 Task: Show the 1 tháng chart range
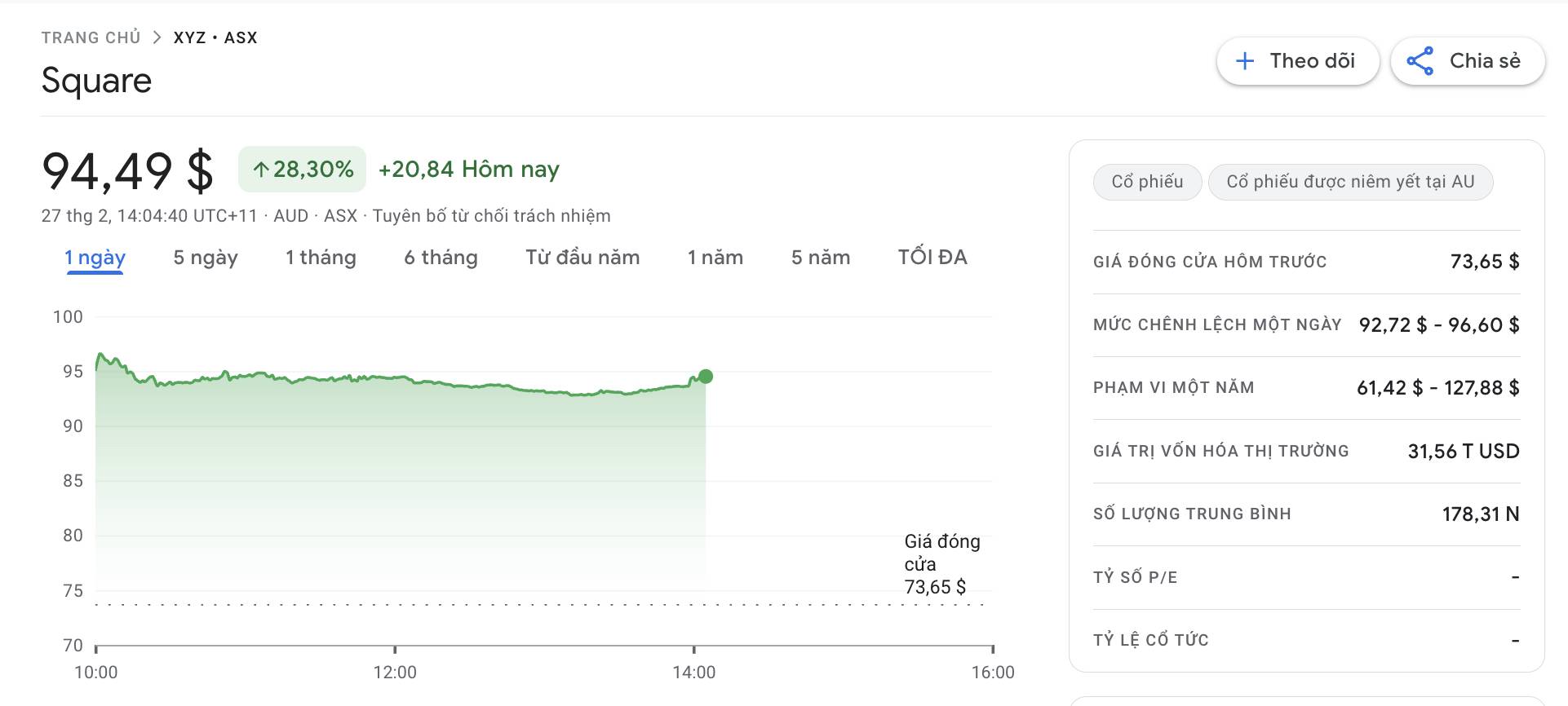(321, 258)
